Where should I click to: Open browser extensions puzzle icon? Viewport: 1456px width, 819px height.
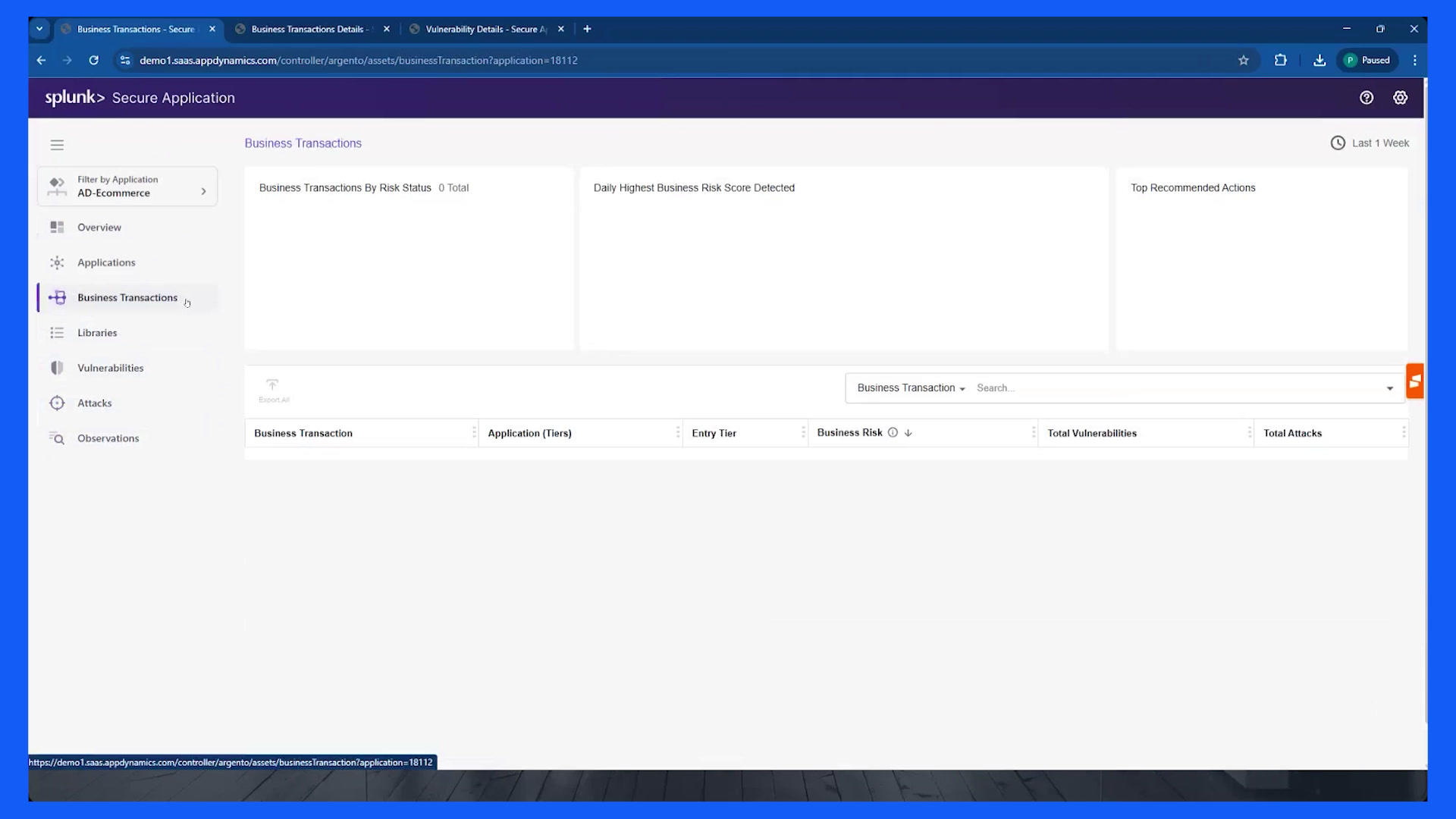(1281, 61)
